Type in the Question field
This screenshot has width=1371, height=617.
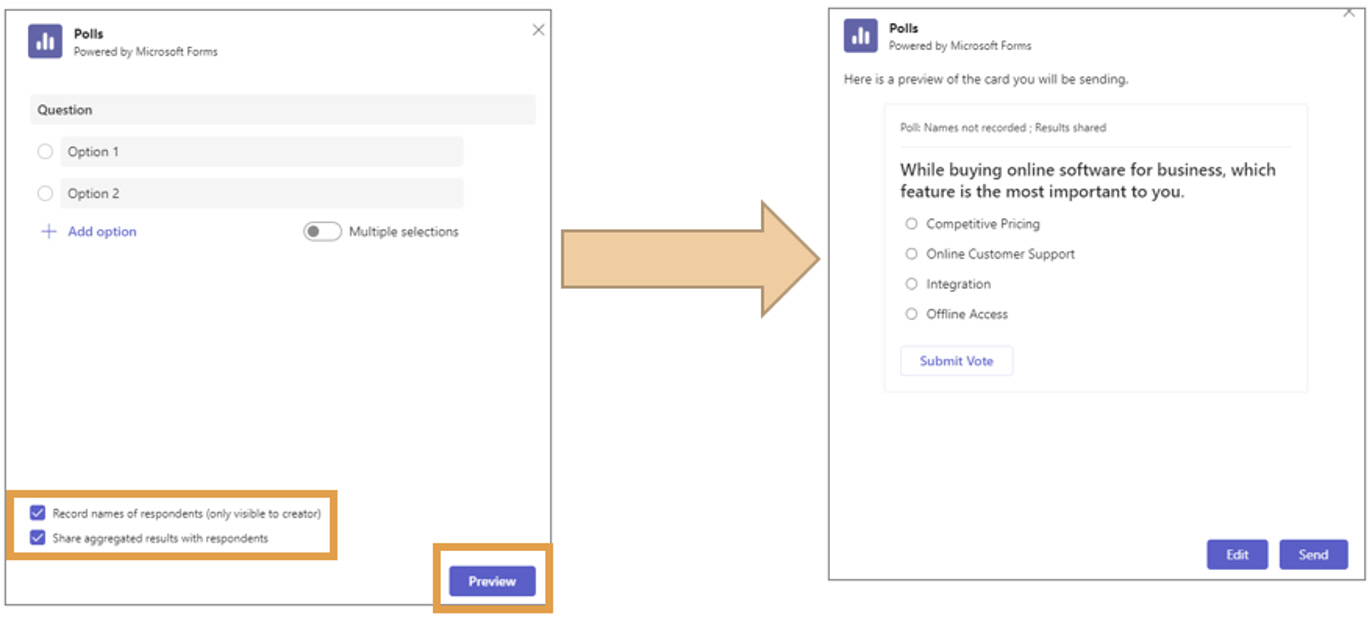283,110
